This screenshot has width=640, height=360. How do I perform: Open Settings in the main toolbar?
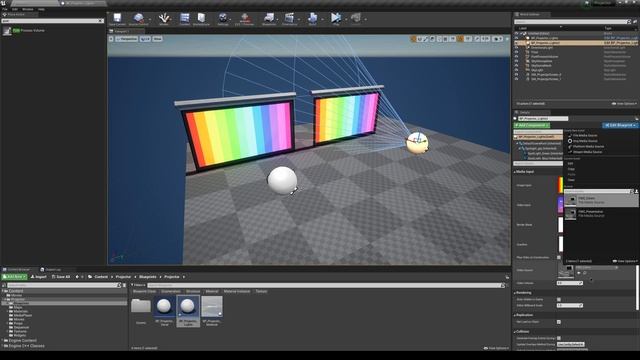click(x=223, y=19)
